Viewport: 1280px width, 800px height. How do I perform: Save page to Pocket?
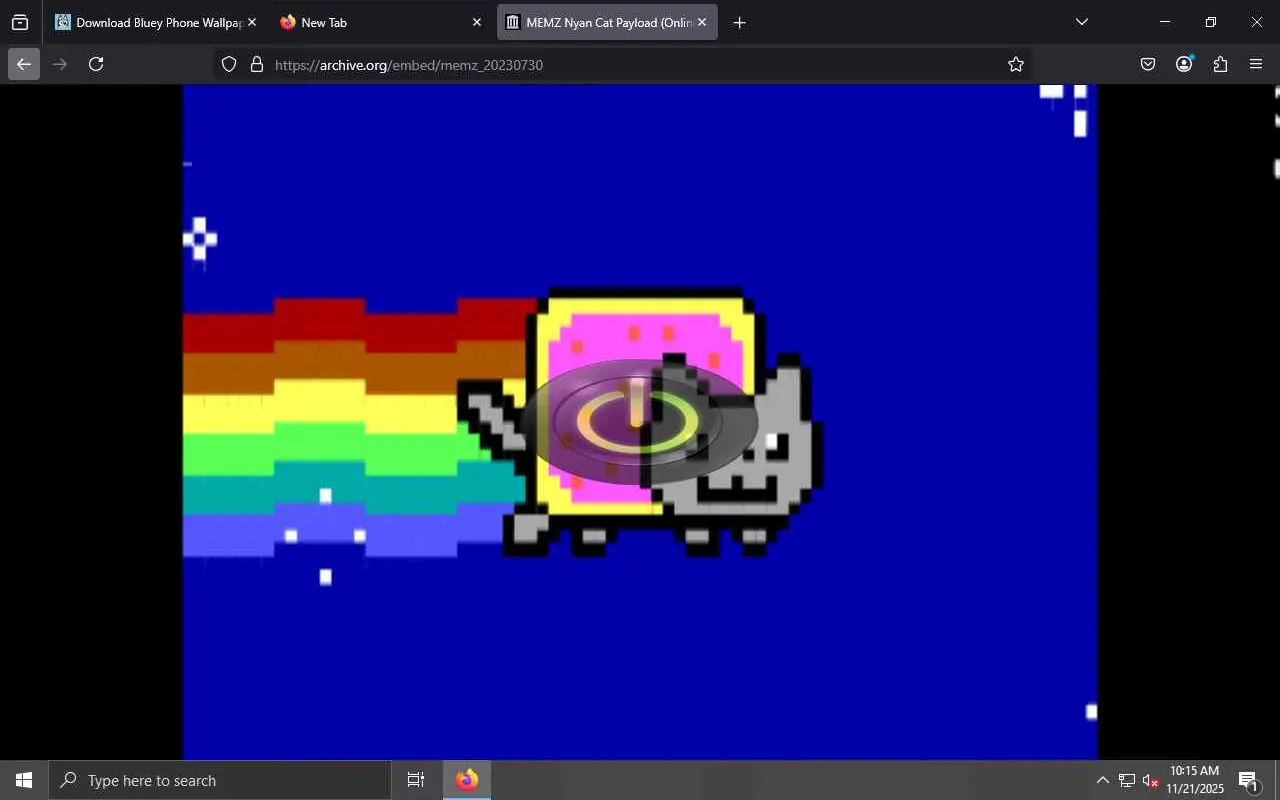(x=1148, y=64)
